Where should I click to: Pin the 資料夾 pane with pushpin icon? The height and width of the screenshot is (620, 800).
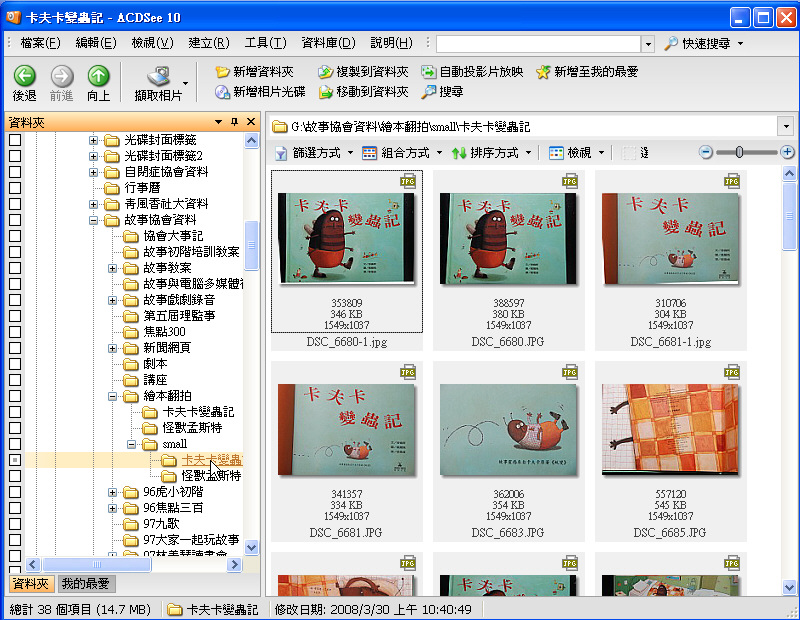(x=234, y=121)
